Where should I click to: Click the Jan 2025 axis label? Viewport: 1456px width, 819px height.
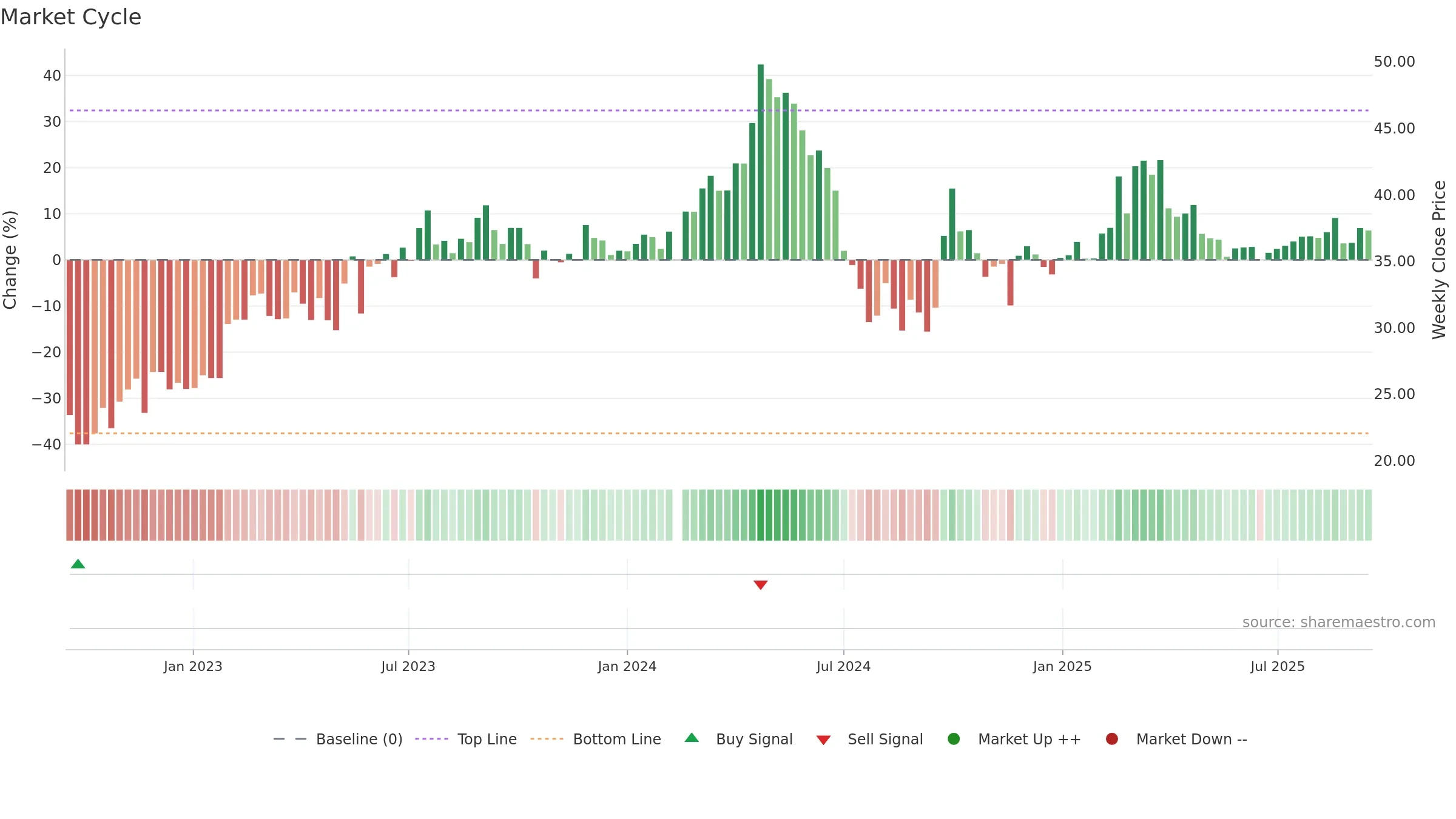click(x=1062, y=666)
